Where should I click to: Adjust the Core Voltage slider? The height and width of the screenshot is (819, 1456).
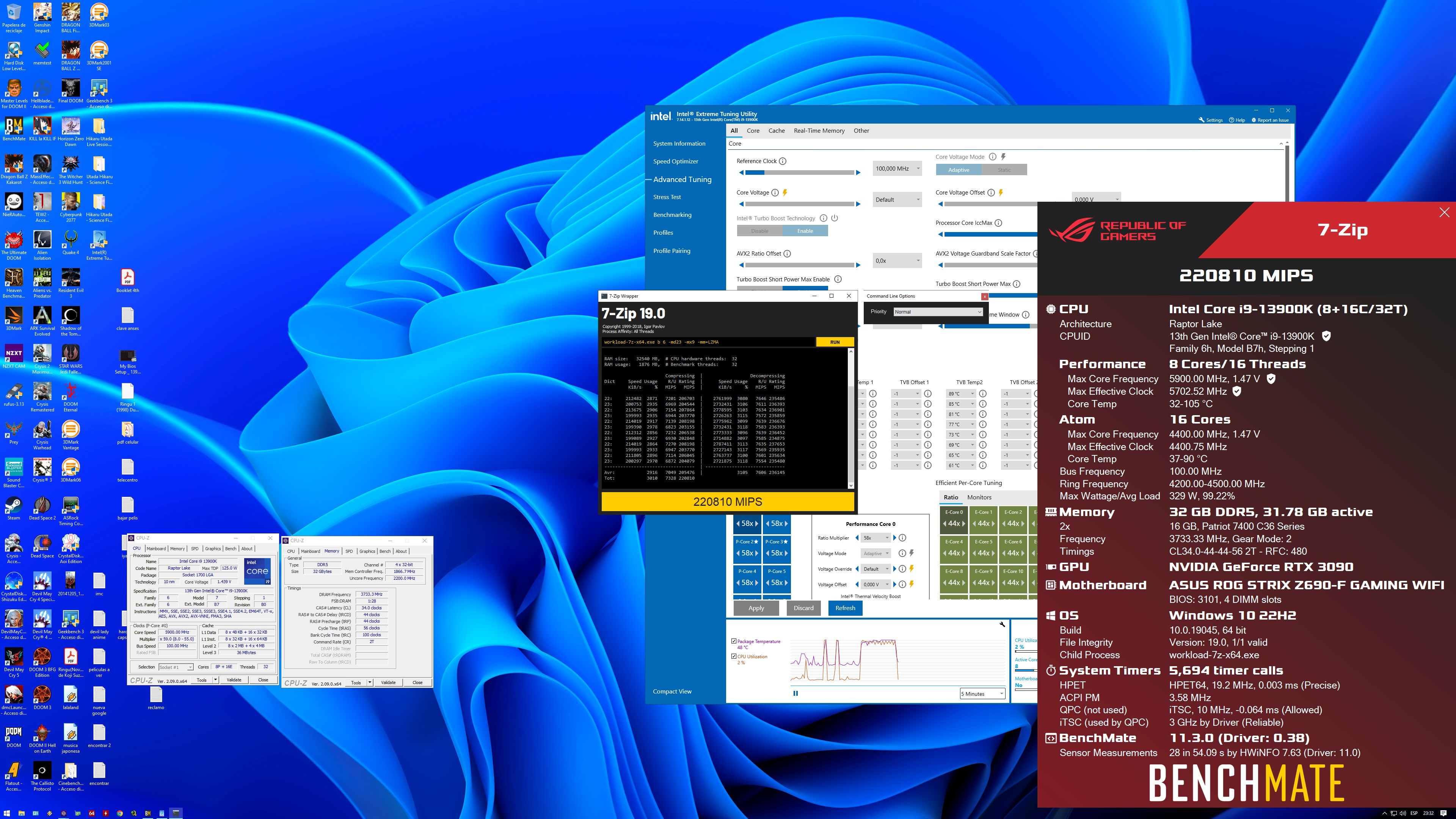coord(799,204)
